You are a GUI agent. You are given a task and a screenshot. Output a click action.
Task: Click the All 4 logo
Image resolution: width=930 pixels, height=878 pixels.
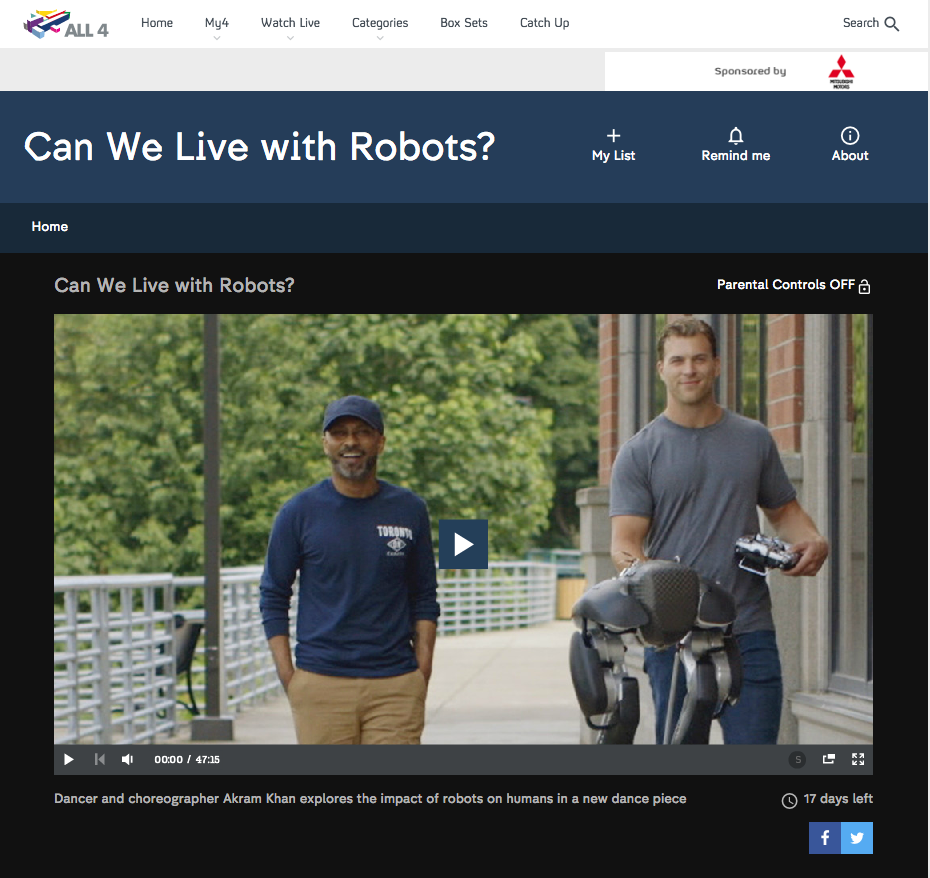[66, 24]
